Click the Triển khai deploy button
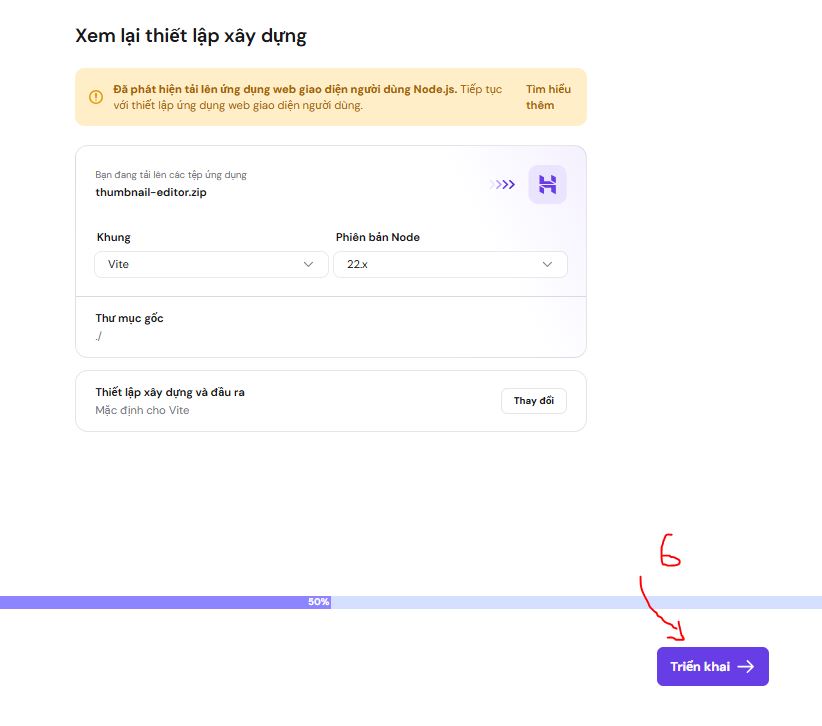This screenshot has width=822, height=726. (x=712, y=666)
